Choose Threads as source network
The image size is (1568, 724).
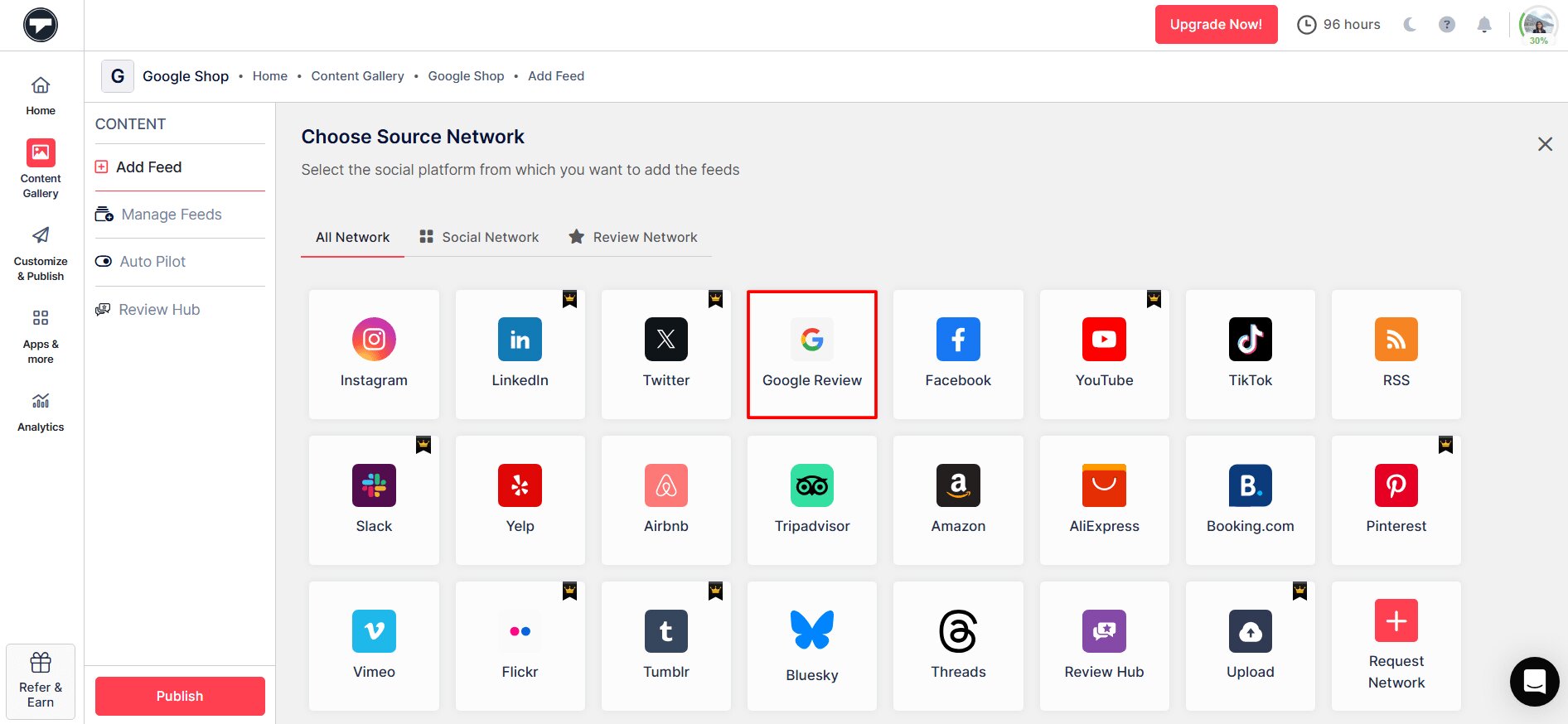(958, 646)
